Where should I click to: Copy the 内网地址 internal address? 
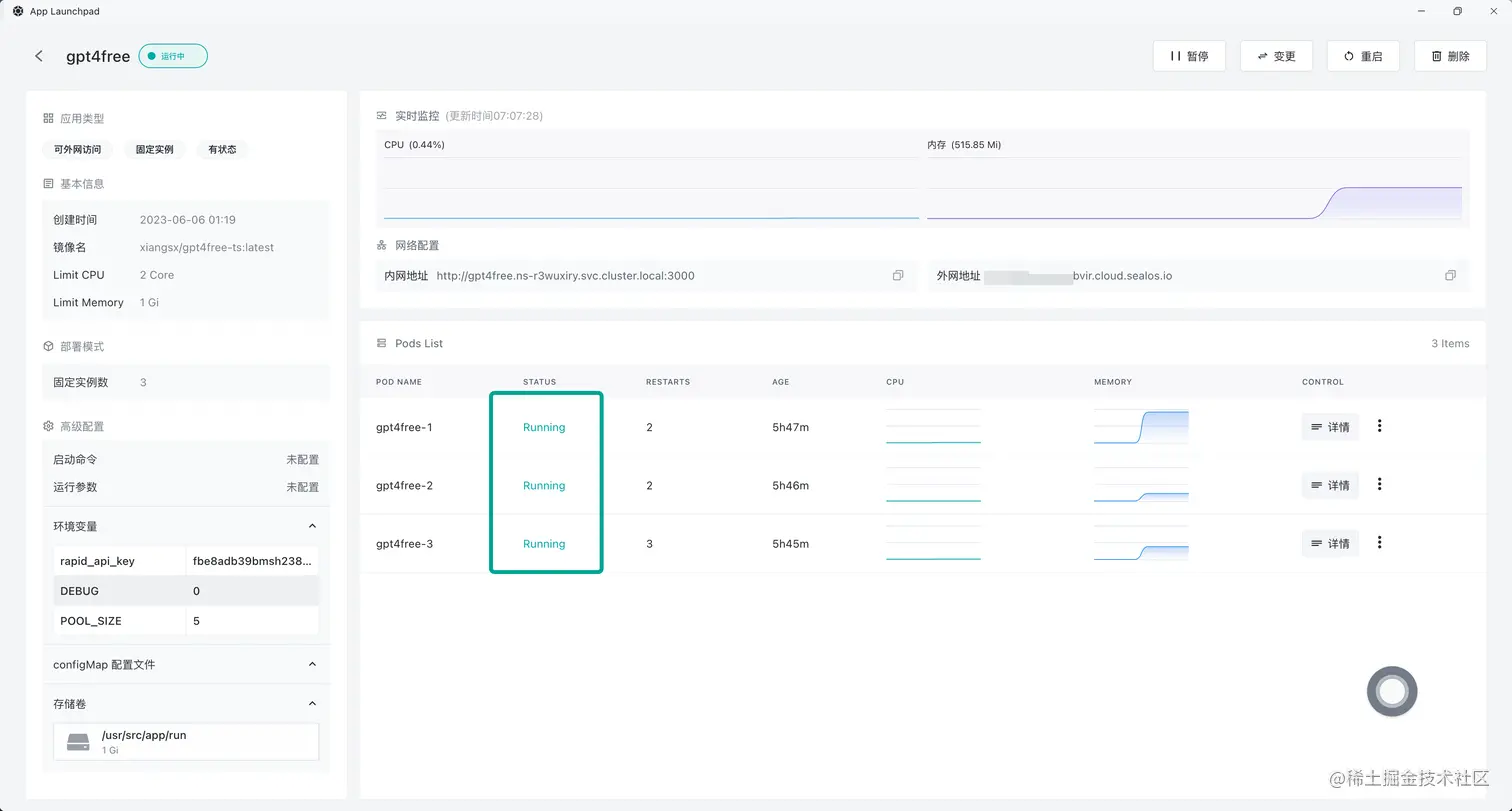pyautogui.click(x=898, y=275)
